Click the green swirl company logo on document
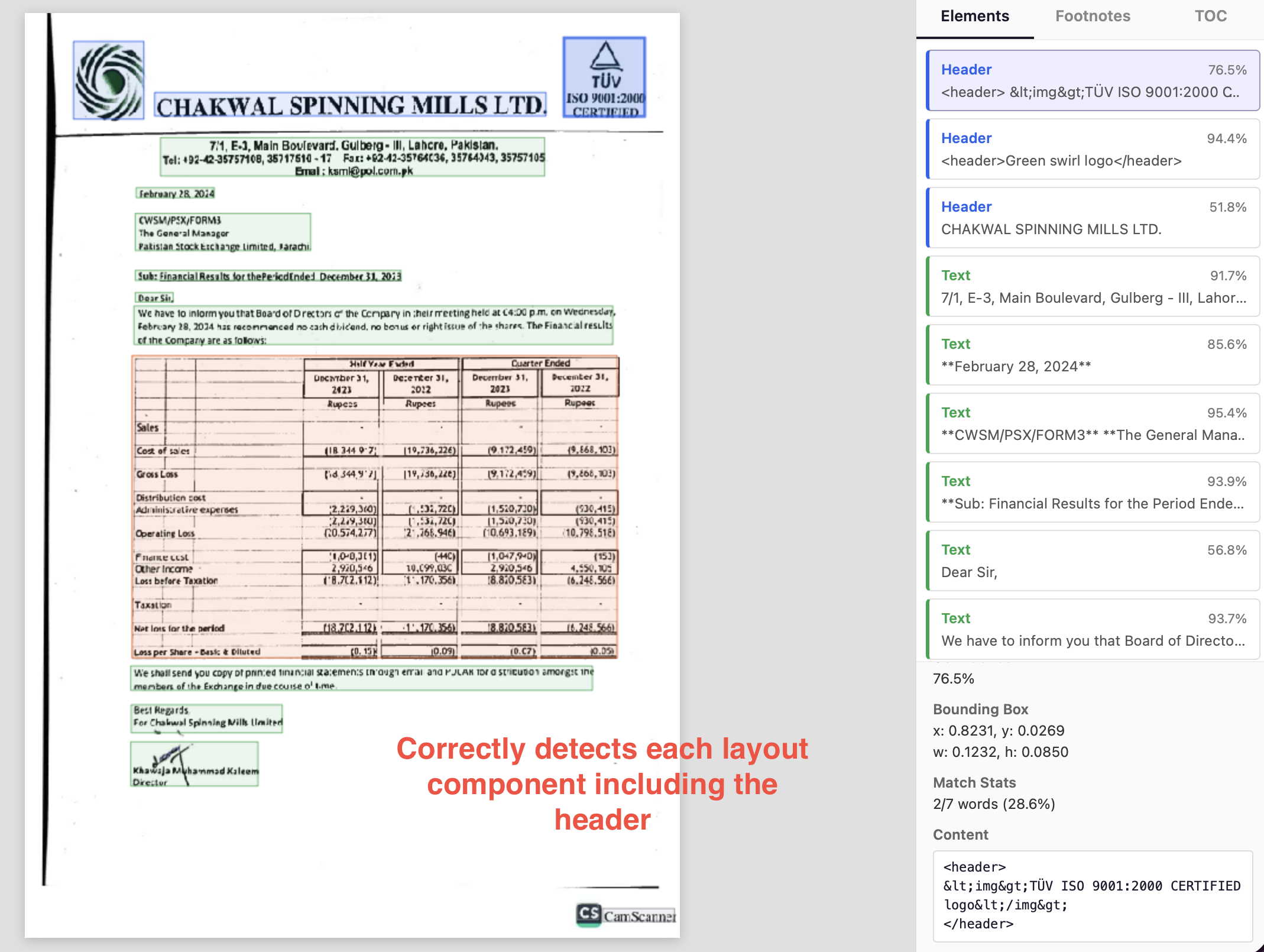 109,80
